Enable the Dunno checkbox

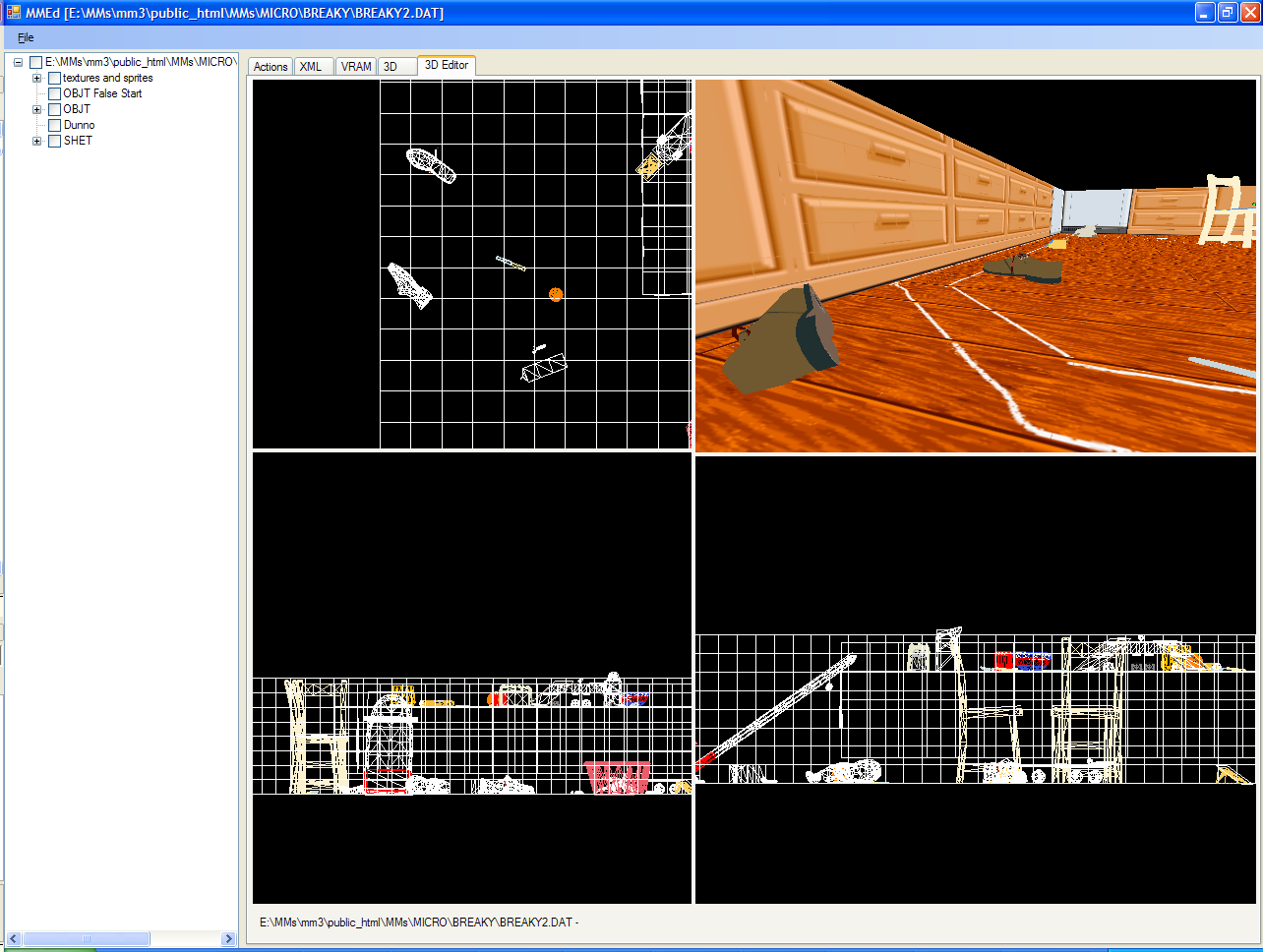55,125
